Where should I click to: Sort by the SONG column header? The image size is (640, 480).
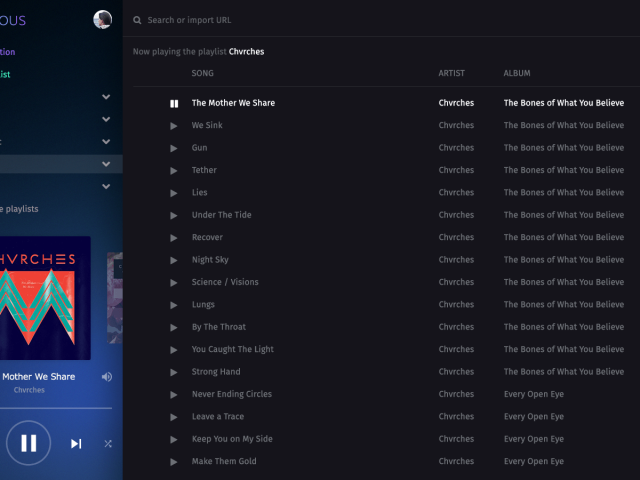202,73
